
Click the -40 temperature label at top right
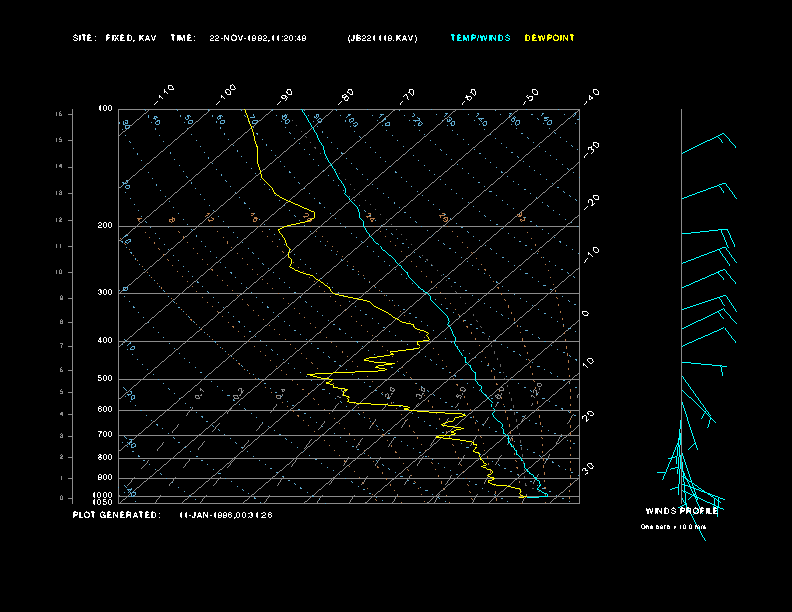coord(591,95)
